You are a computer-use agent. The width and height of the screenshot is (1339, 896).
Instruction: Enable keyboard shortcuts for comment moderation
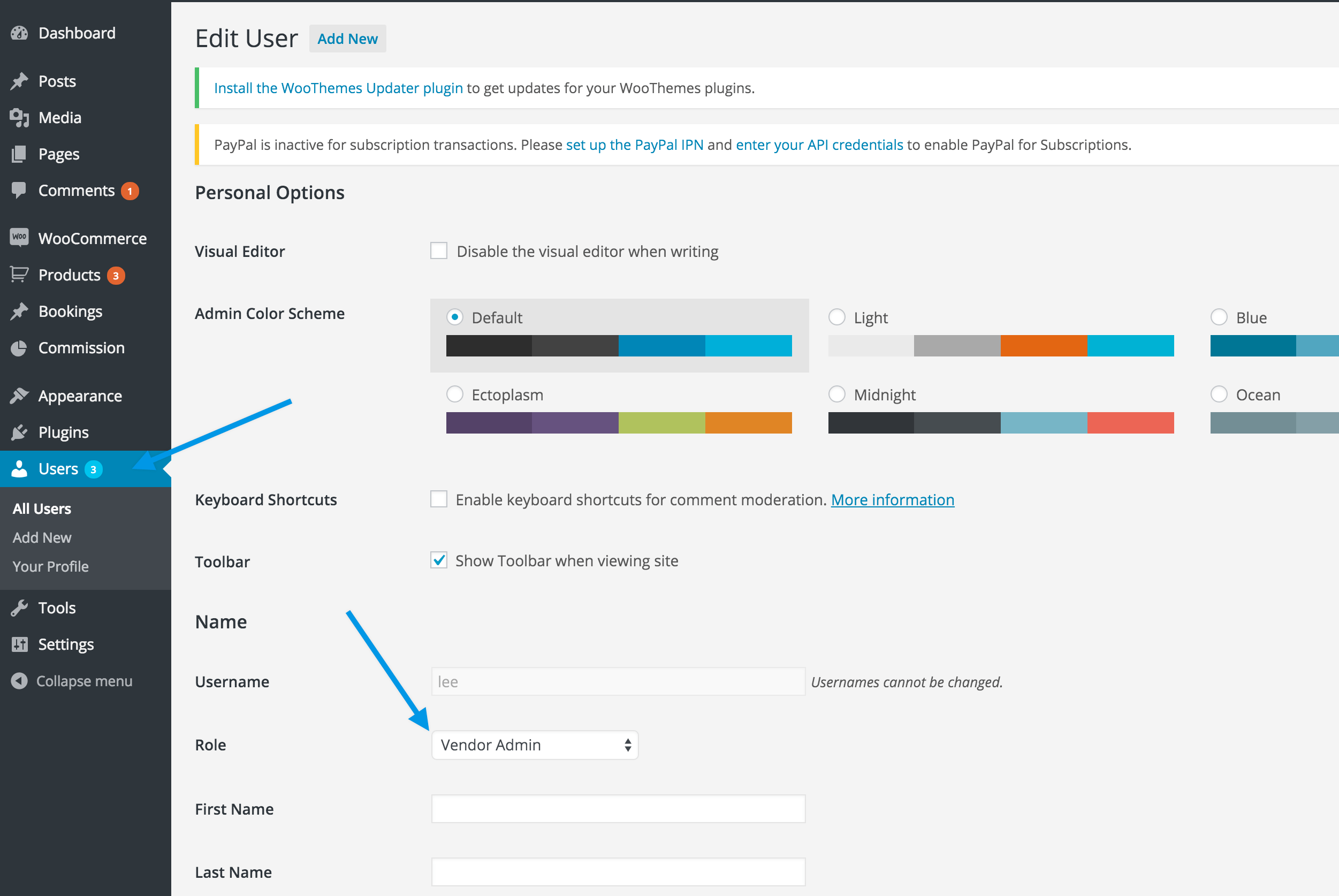click(x=438, y=498)
